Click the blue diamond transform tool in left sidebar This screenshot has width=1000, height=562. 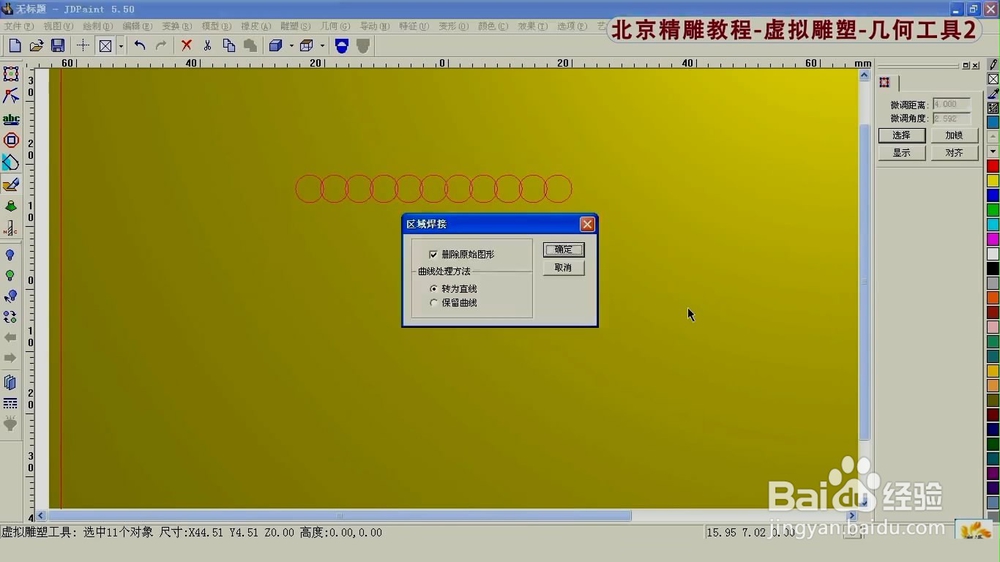[11, 163]
